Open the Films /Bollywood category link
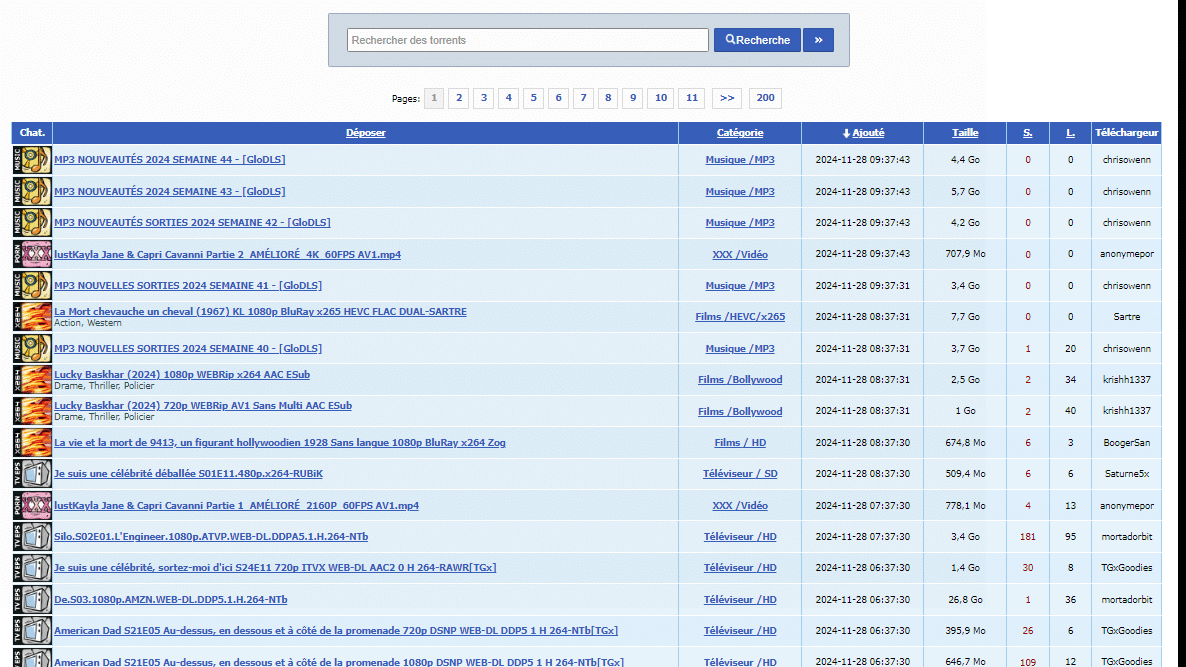The width and height of the screenshot is (1186, 667). point(740,380)
